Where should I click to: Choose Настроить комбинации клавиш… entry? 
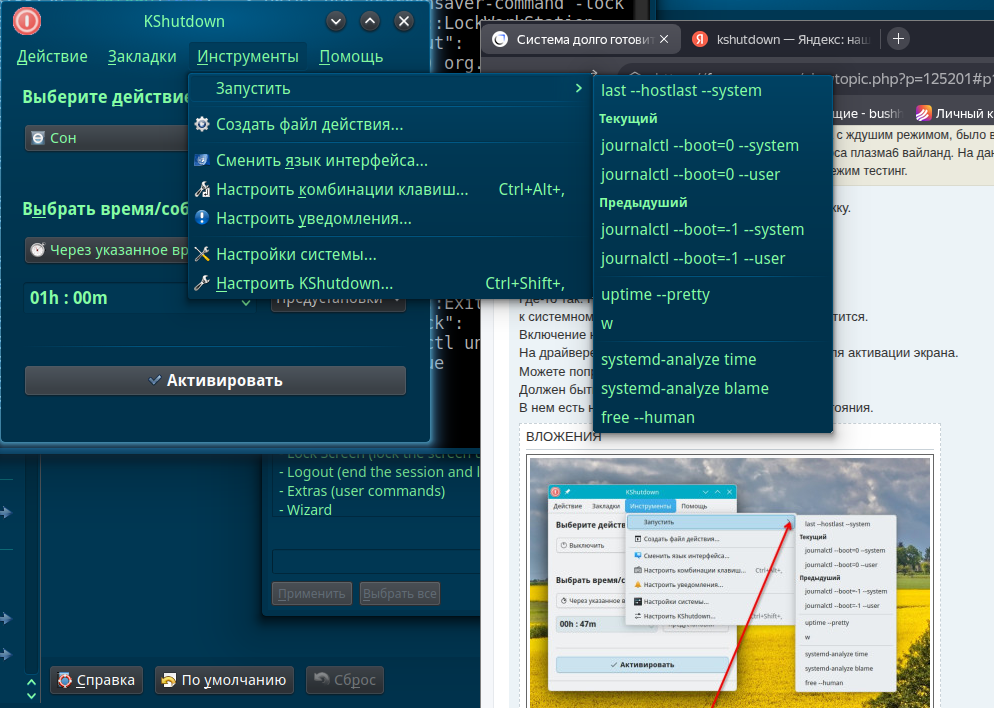[x=390, y=189]
